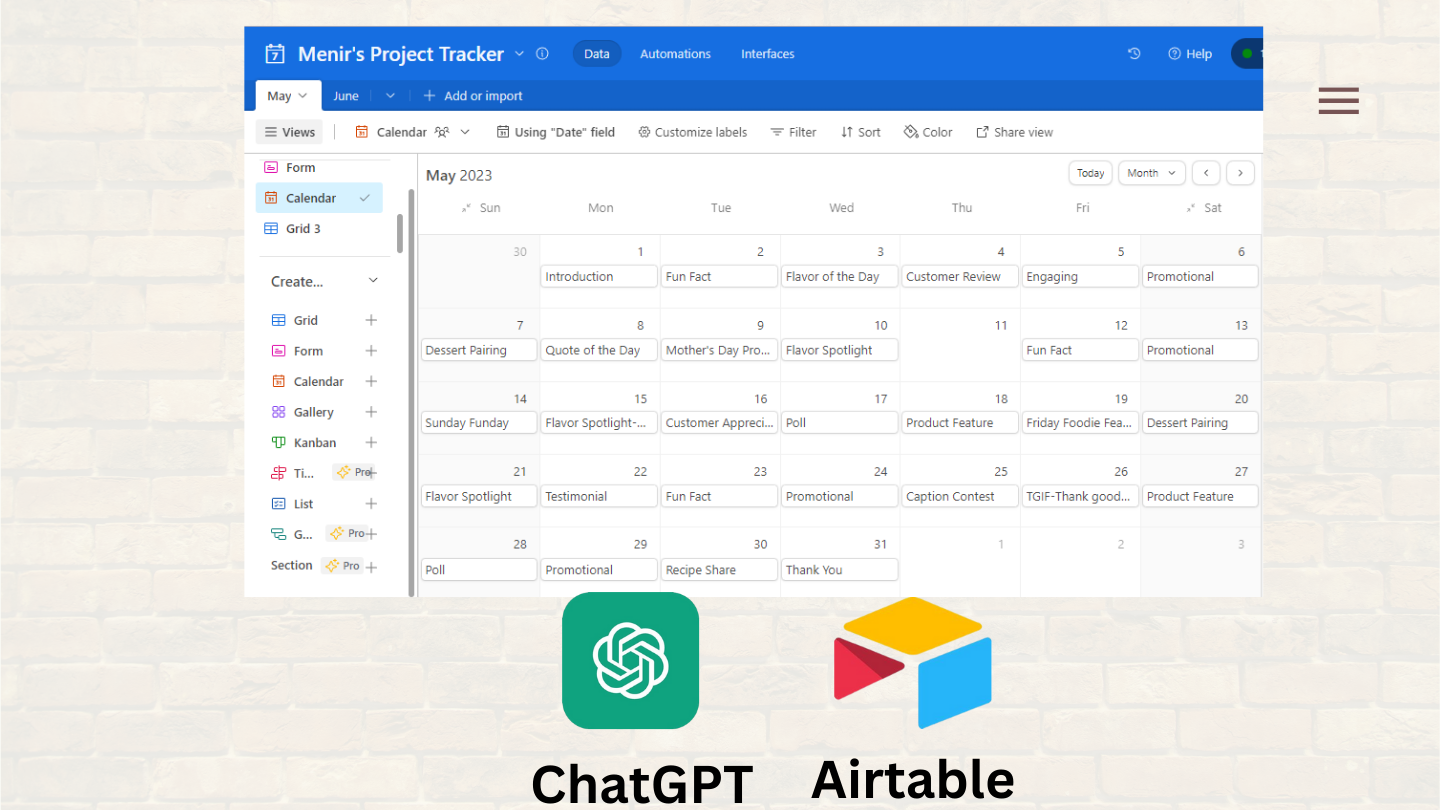Open the Caption Contest event

click(960, 496)
